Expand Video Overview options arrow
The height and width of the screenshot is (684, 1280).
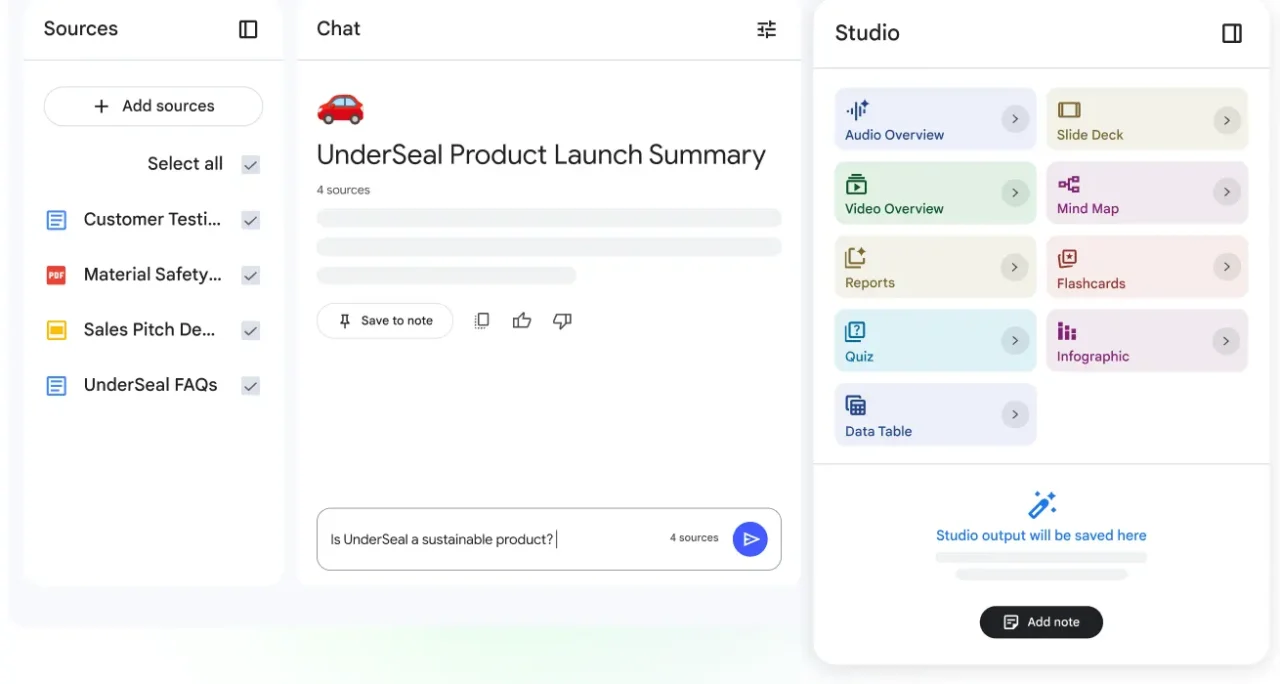click(1015, 193)
